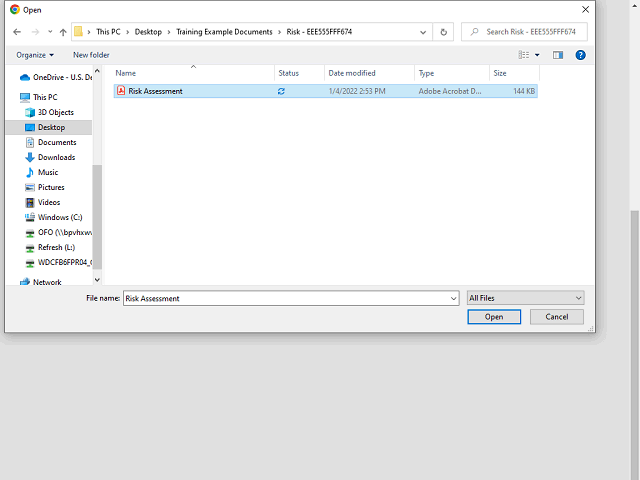Screen dimensions: 640x480
Task: Select This PC in navigation pane
Action: click(x=39, y=97)
